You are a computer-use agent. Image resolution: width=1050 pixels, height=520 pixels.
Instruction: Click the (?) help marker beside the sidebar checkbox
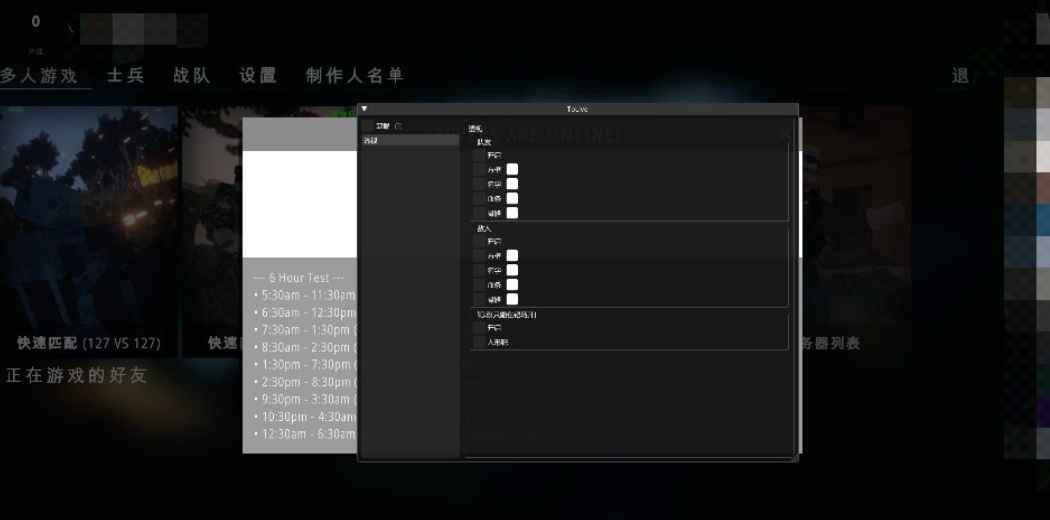click(398, 126)
